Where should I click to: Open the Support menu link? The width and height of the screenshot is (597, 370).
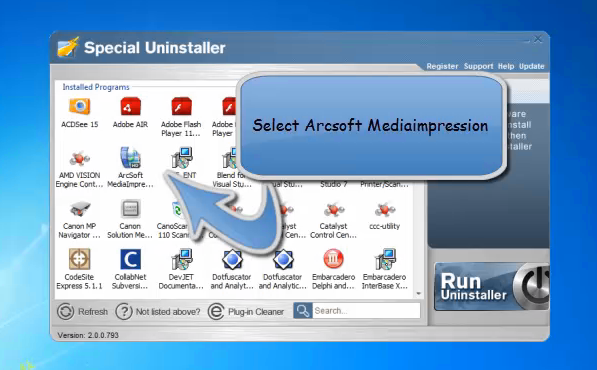point(478,66)
